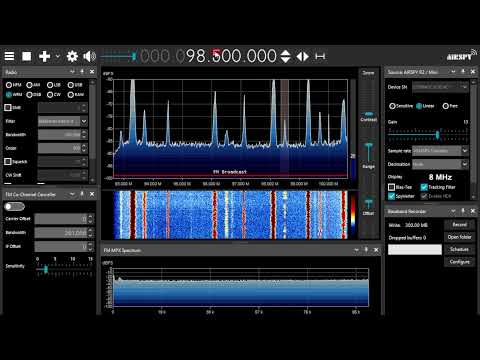Click the frequency step up/down arrows icon

(285, 56)
